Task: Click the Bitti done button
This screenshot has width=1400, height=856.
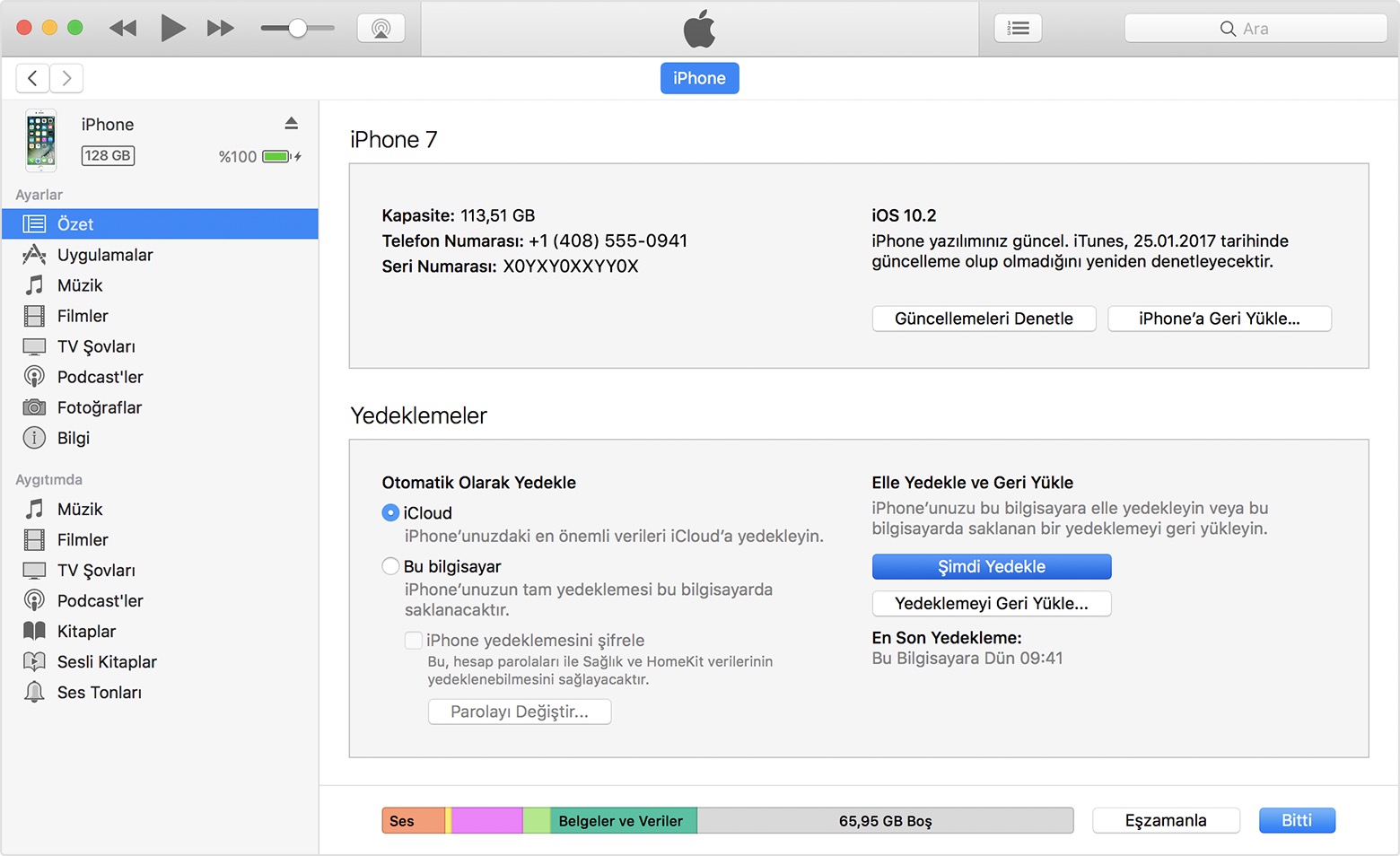Action: point(1297,820)
